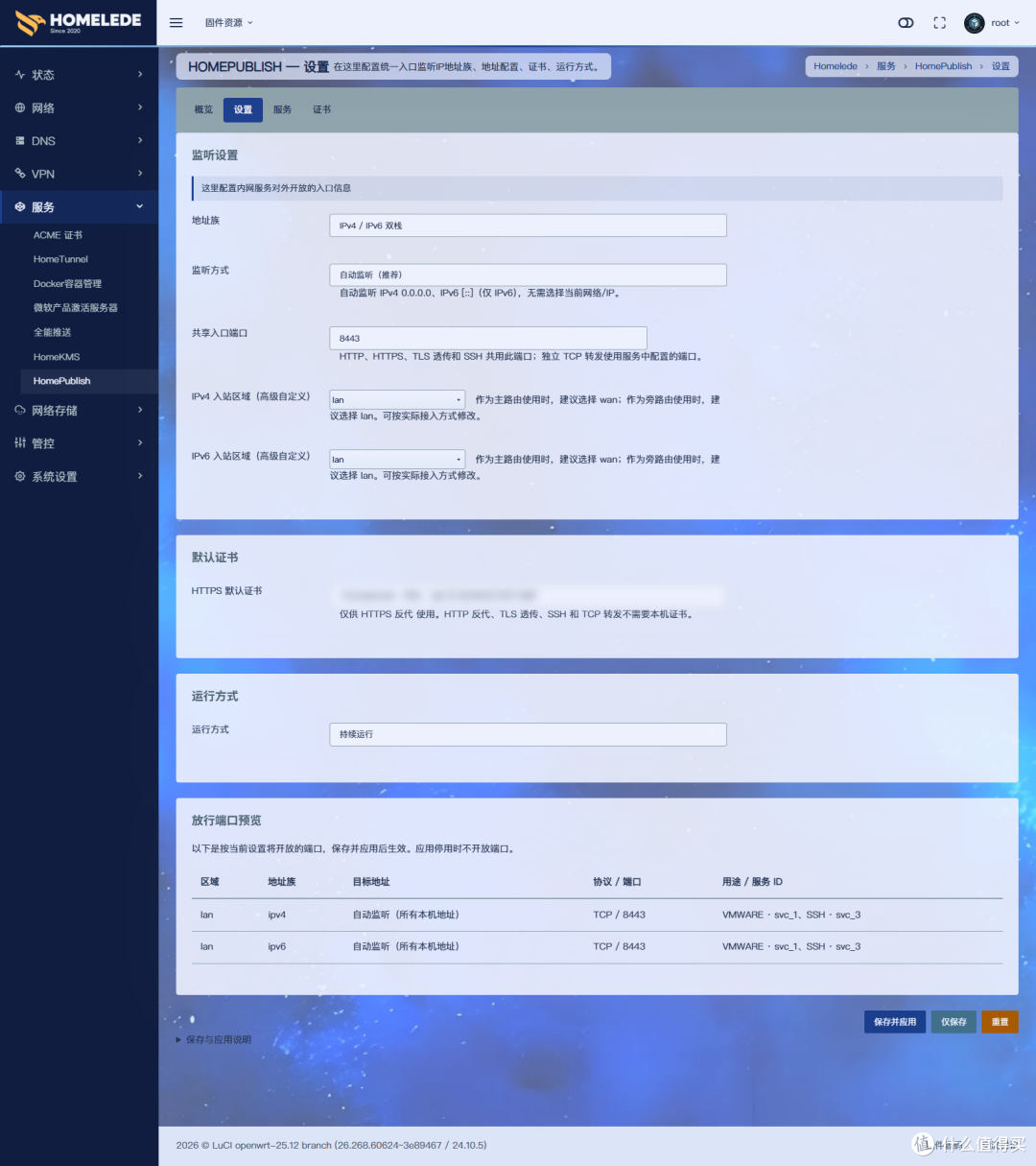Open the IPv4 入站区域 lan dropdown
The height and width of the screenshot is (1166, 1036).
pyautogui.click(x=398, y=400)
